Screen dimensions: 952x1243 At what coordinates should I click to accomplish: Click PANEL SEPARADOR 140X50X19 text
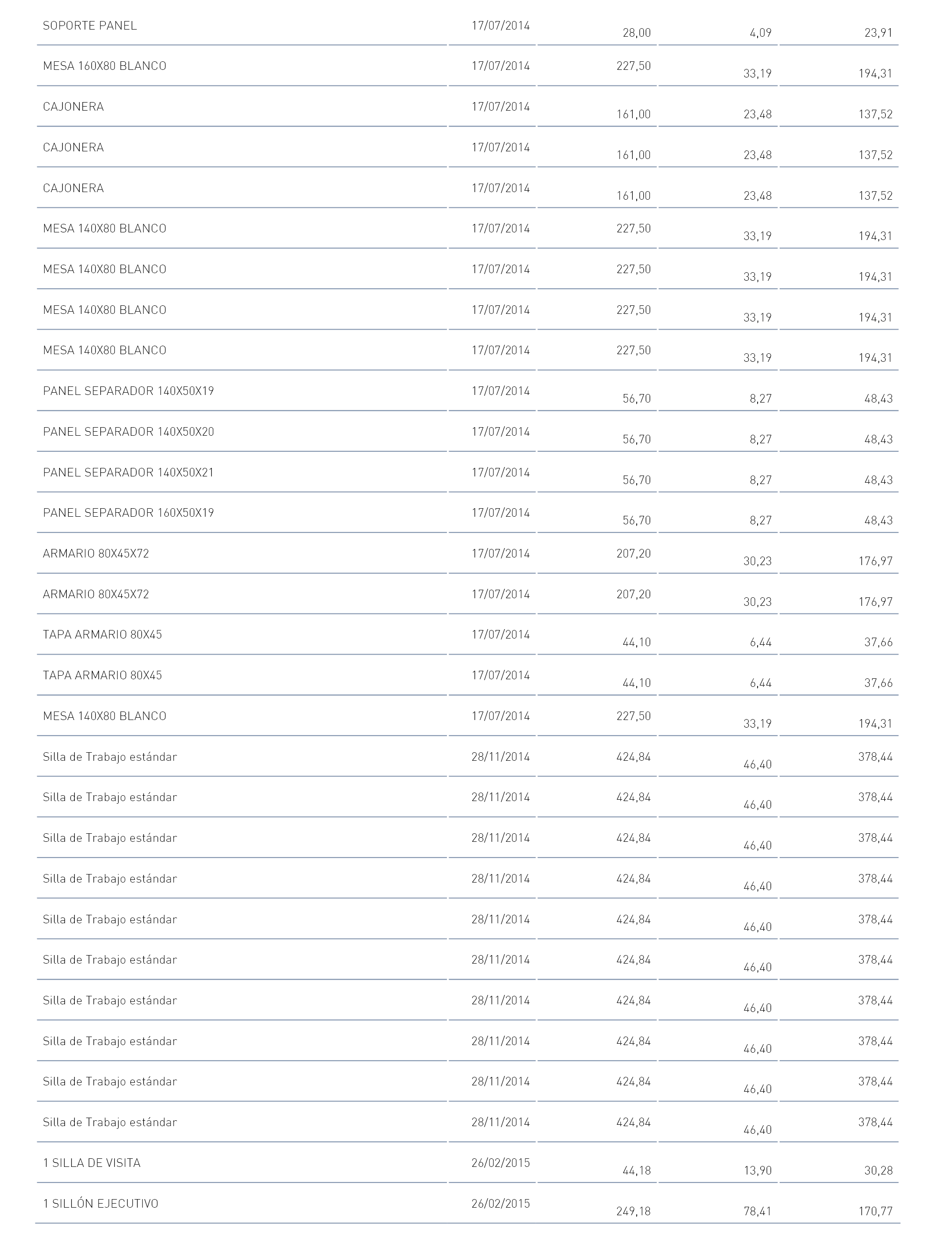coord(128,391)
